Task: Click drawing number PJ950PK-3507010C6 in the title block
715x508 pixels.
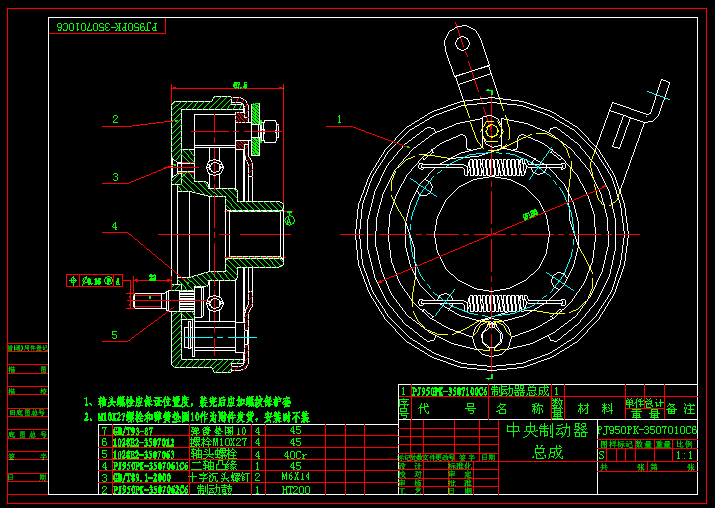Action: point(647,430)
